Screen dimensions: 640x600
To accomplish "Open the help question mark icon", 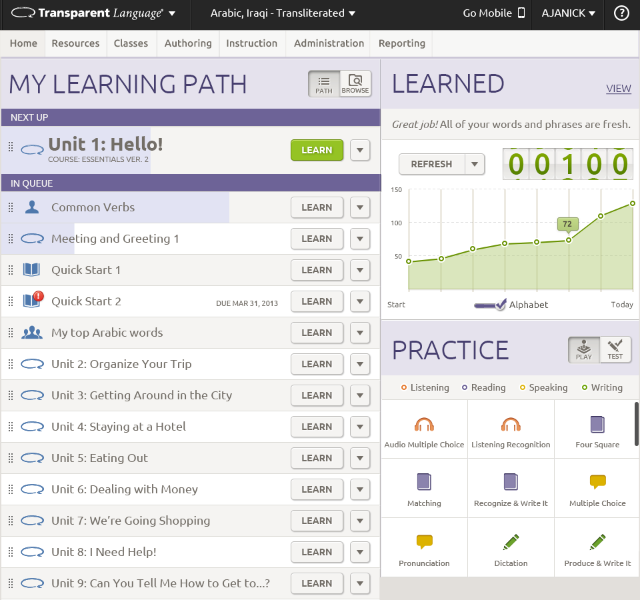I will (x=621, y=13).
